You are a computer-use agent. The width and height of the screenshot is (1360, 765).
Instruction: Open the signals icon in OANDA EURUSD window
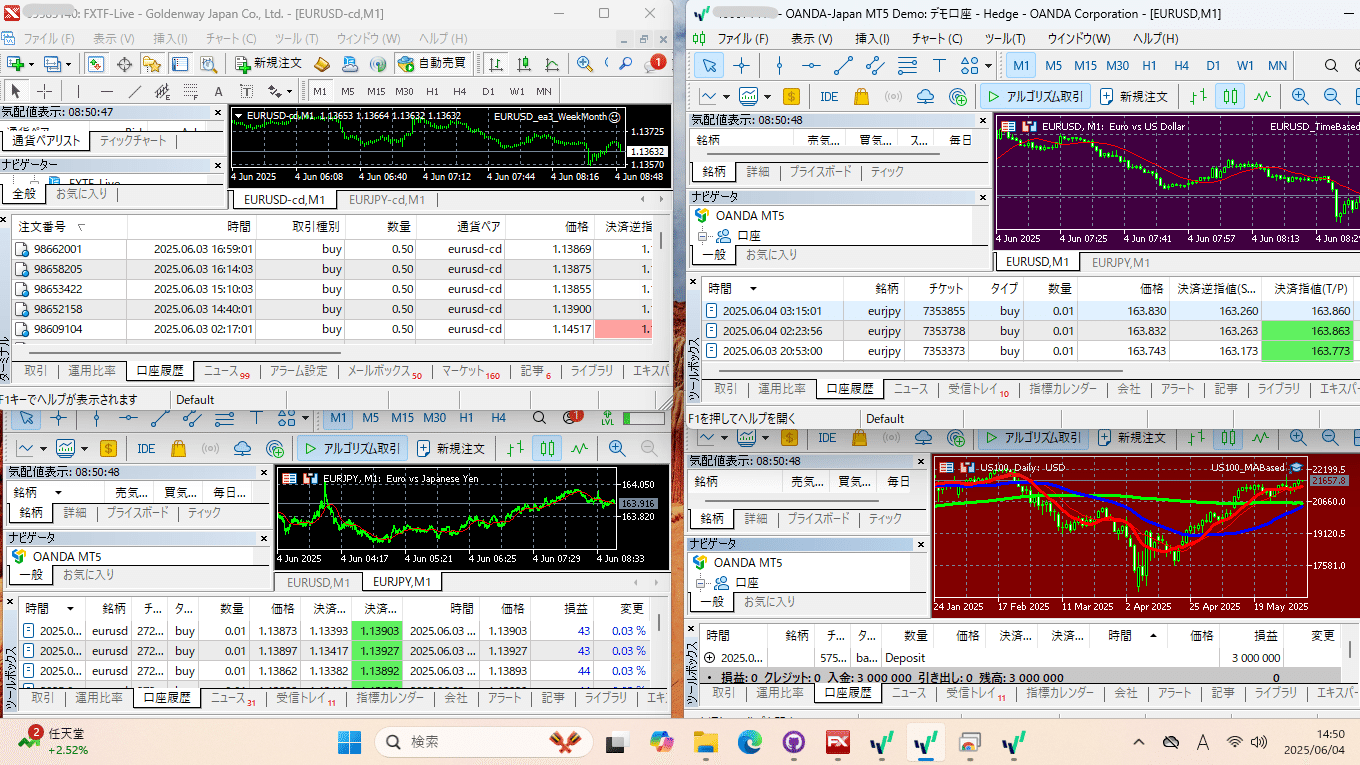click(893, 97)
